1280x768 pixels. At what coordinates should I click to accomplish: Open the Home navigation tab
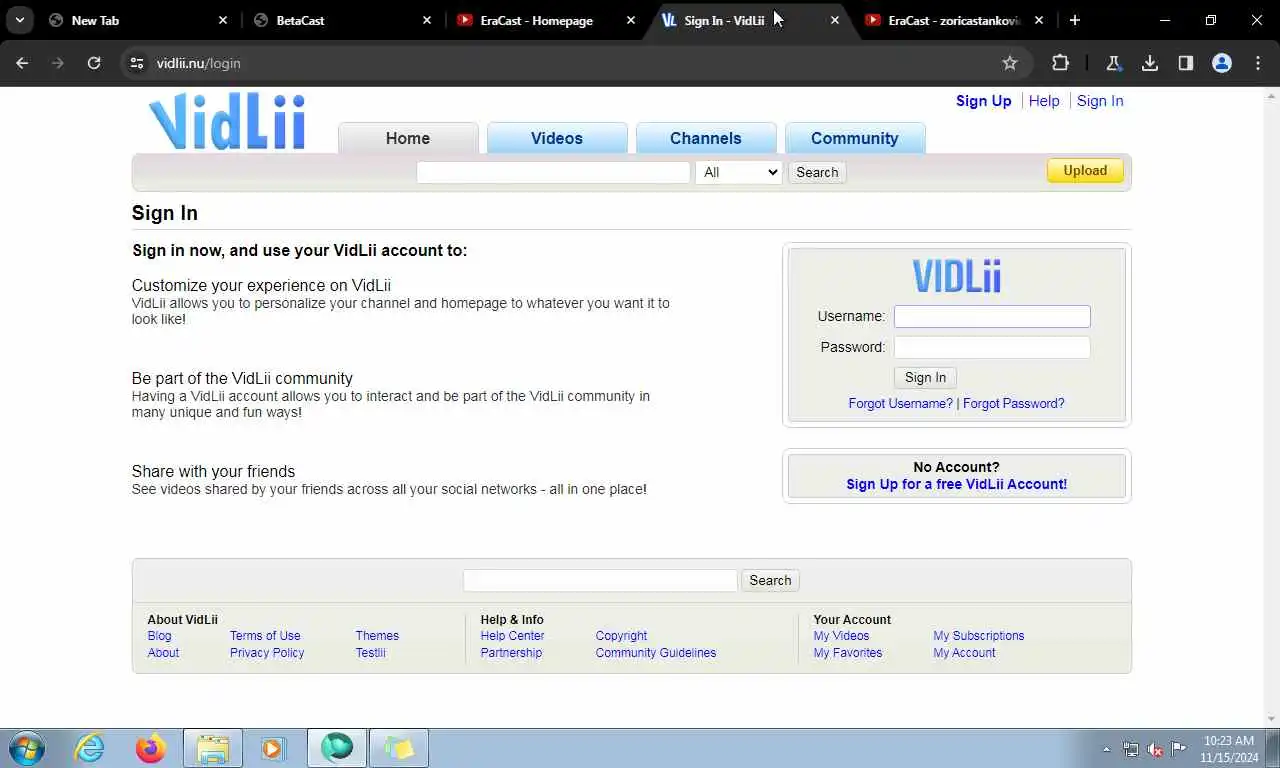[x=408, y=138]
